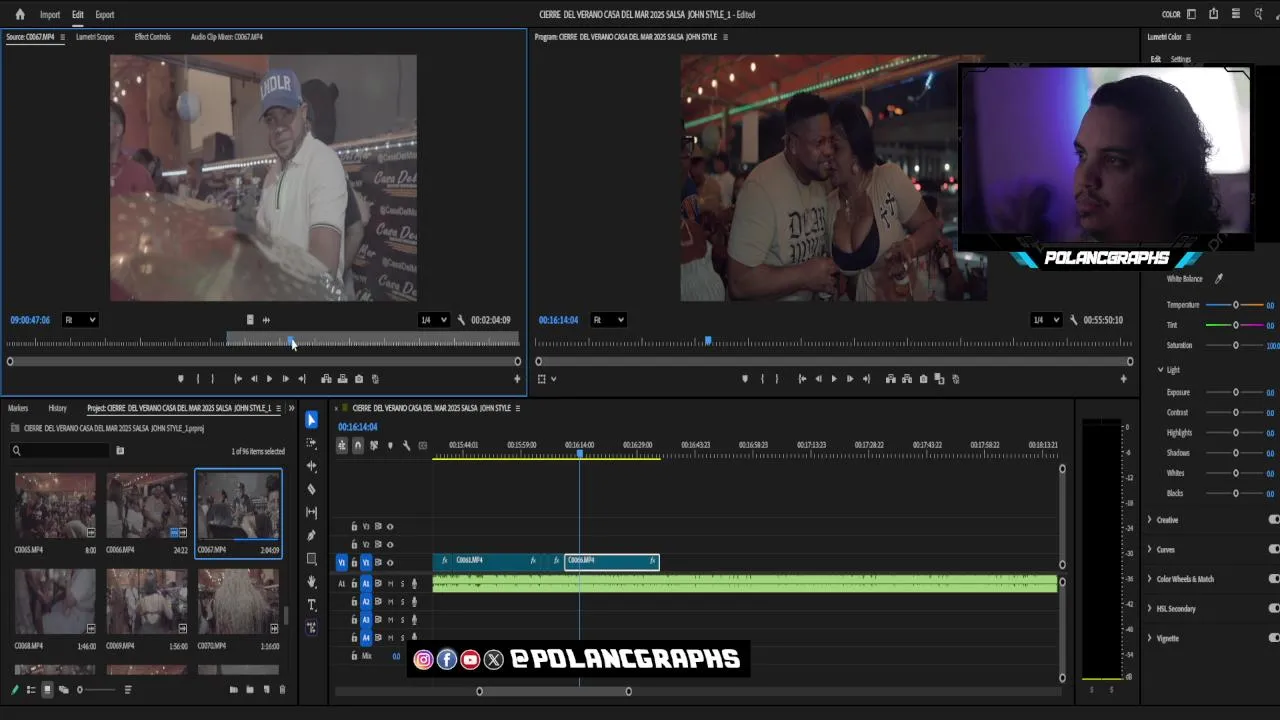Image resolution: width=1280 pixels, height=720 pixels.
Task: Toggle lock on track V1
Action: click(354, 562)
